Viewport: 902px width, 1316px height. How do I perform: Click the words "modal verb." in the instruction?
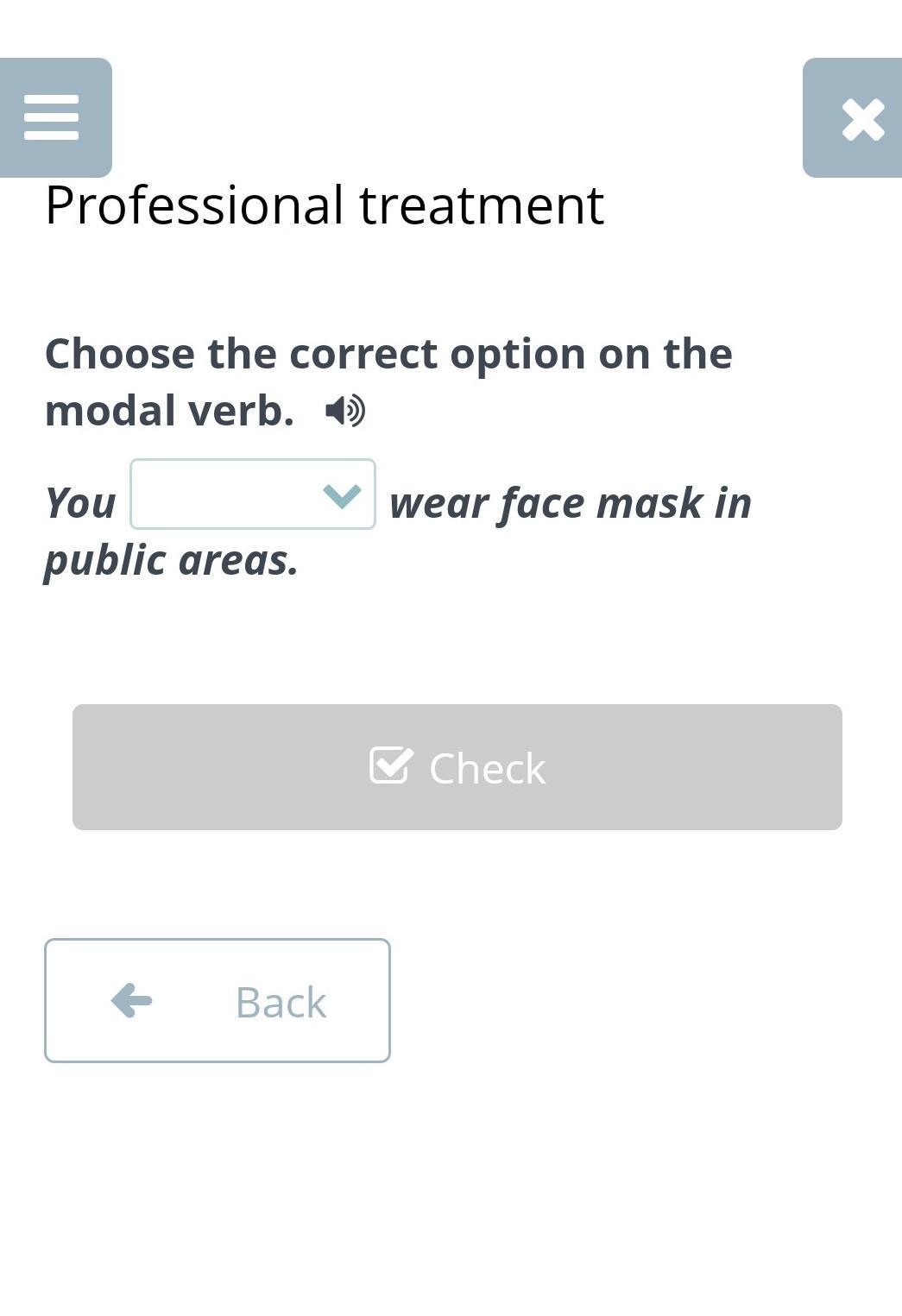click(169, 411)
